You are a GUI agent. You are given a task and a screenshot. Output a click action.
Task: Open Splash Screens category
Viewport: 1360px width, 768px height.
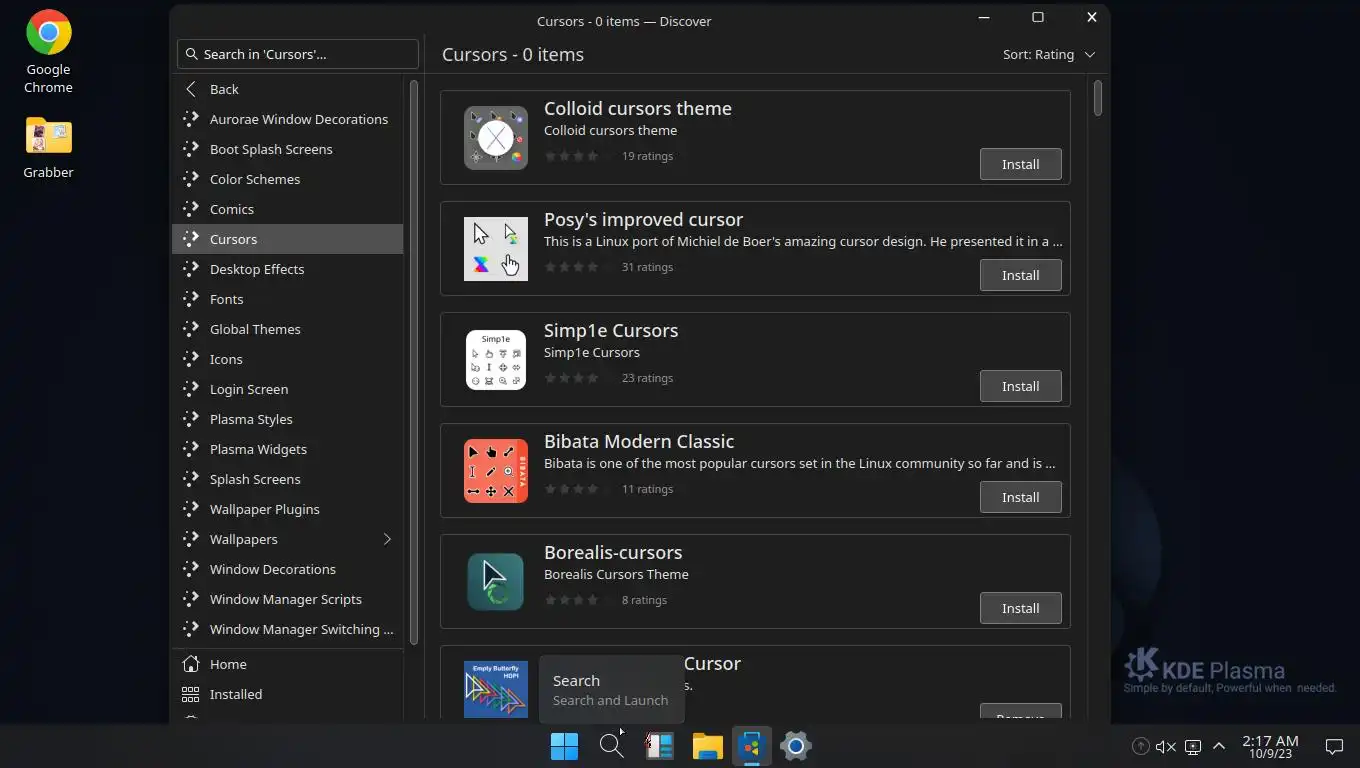(x=288, y=479)
